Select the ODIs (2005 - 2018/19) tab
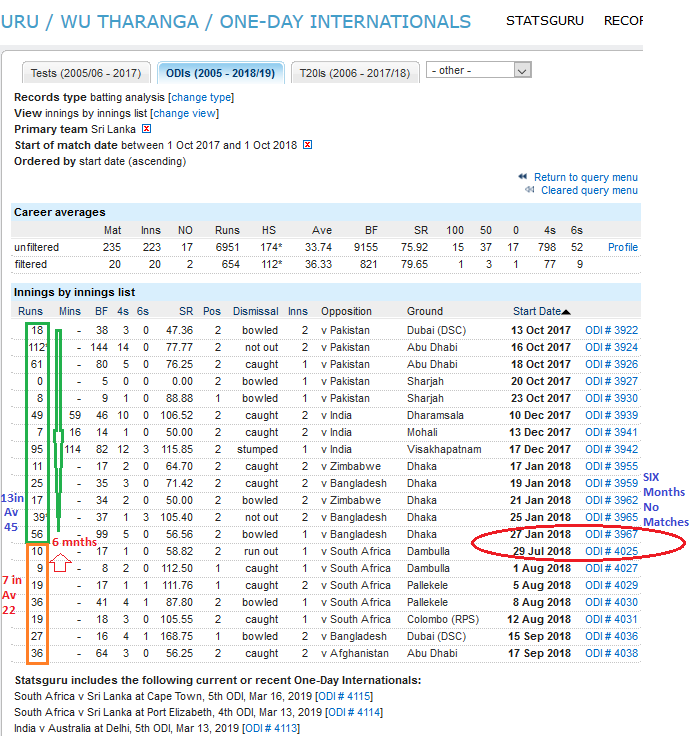The width and height of the screenshot is (694, 744). (x=221, y=73)
